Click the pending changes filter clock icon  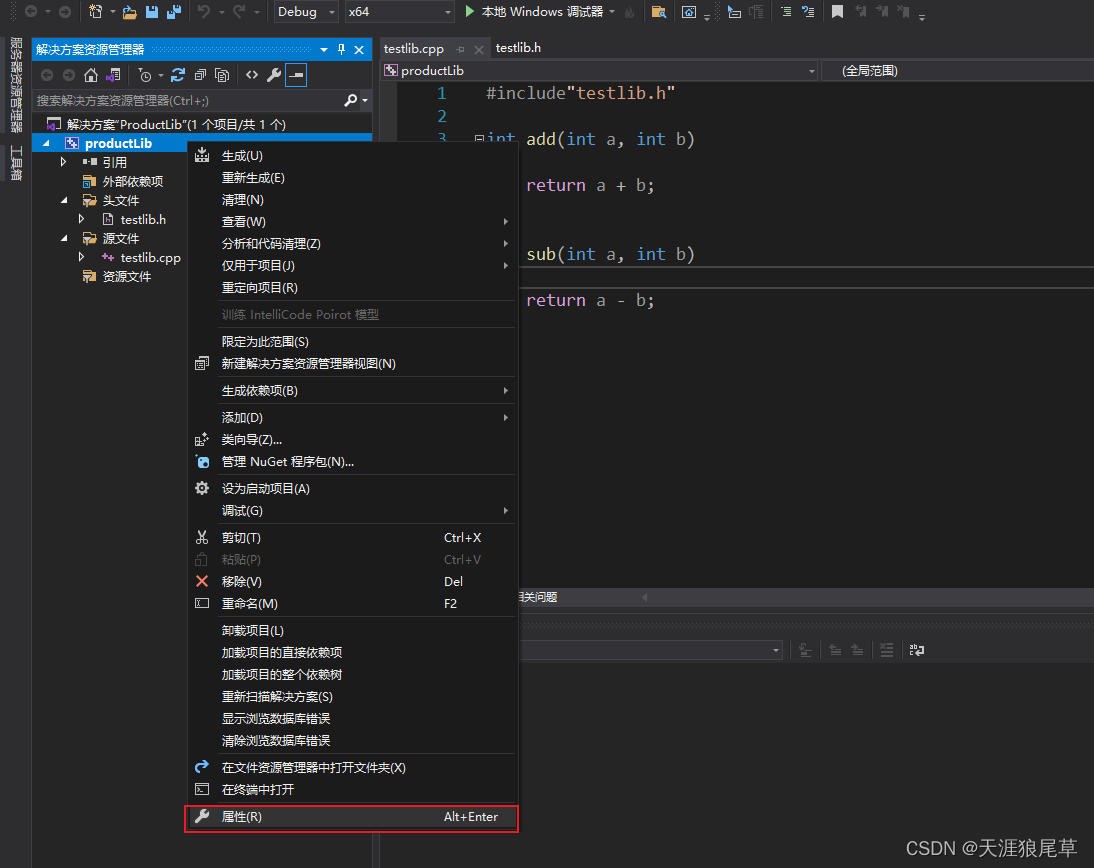(x=145, y=75)
